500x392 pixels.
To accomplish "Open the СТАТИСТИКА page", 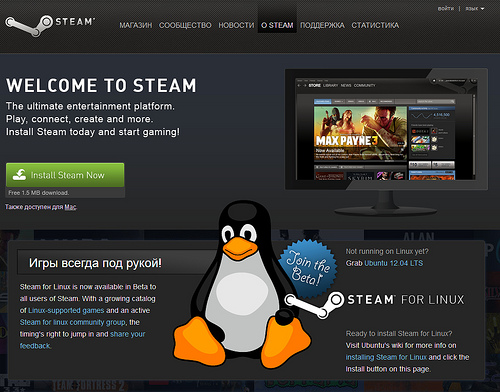I will coord(375,25).
